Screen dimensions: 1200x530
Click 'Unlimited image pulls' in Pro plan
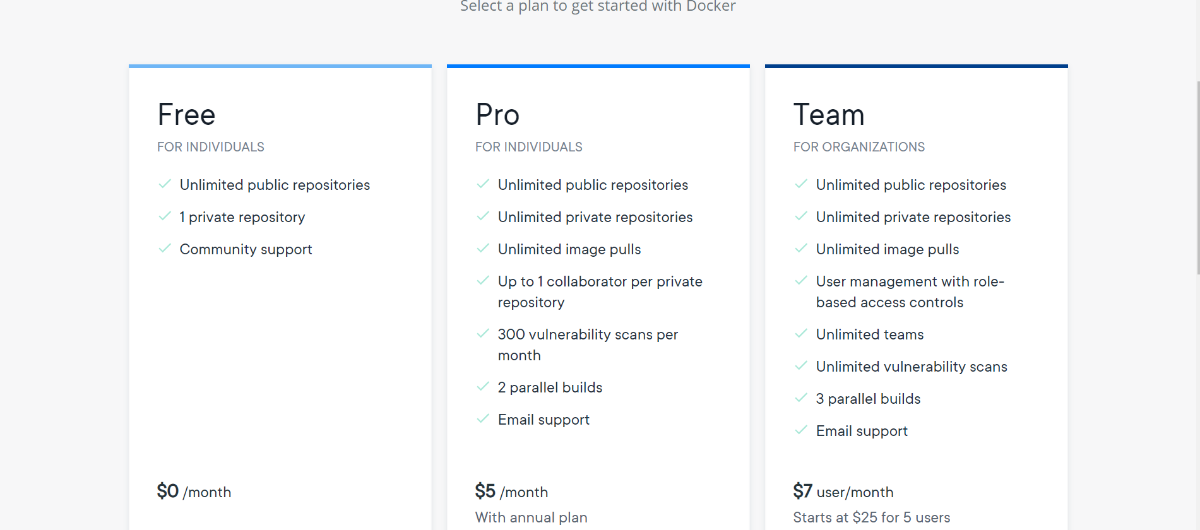pyautogui.click(x=570, y=249)
